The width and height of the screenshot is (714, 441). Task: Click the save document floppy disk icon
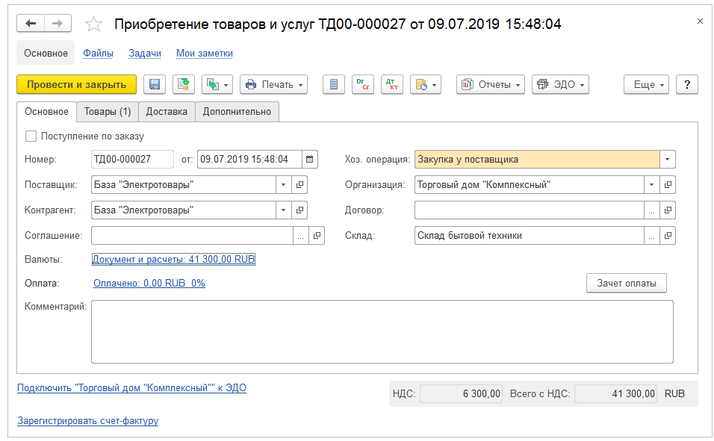click(x=154, y=85)
